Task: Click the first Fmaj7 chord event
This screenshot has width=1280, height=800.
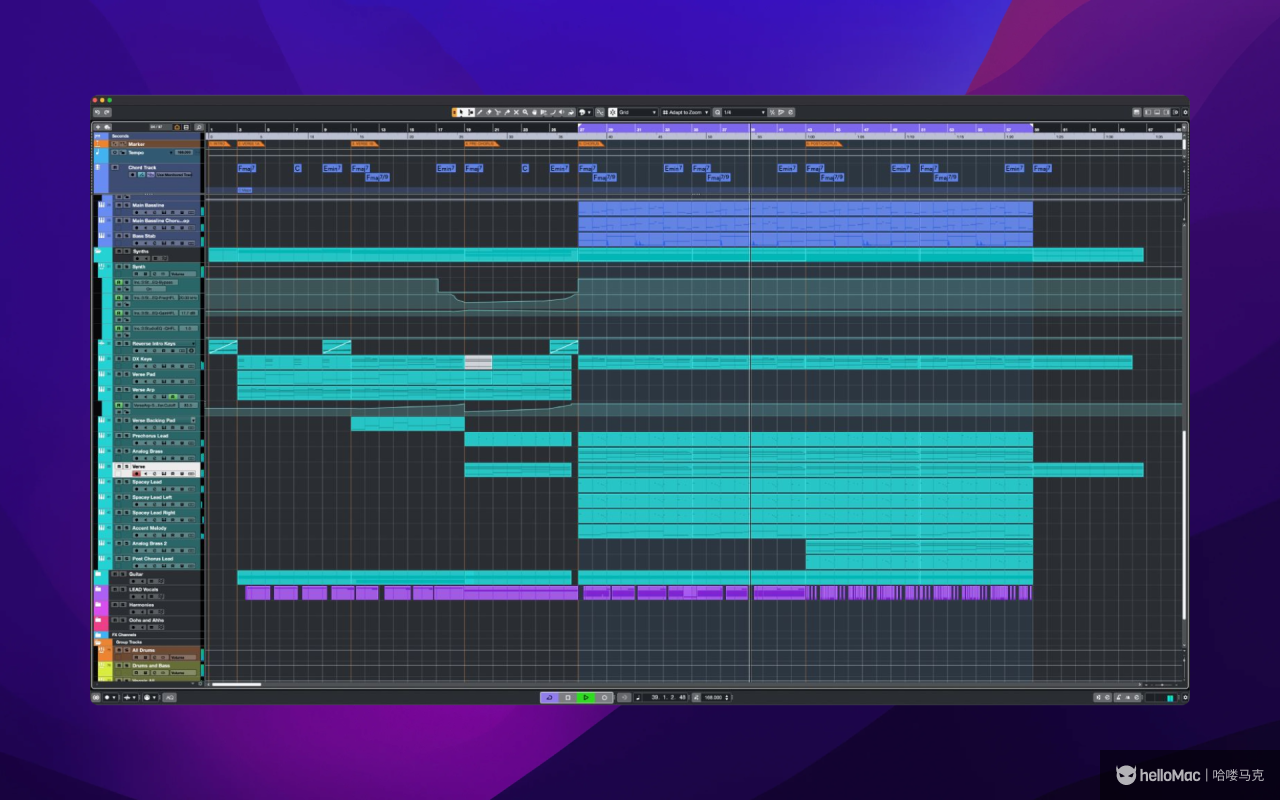Action: [246, 168]
